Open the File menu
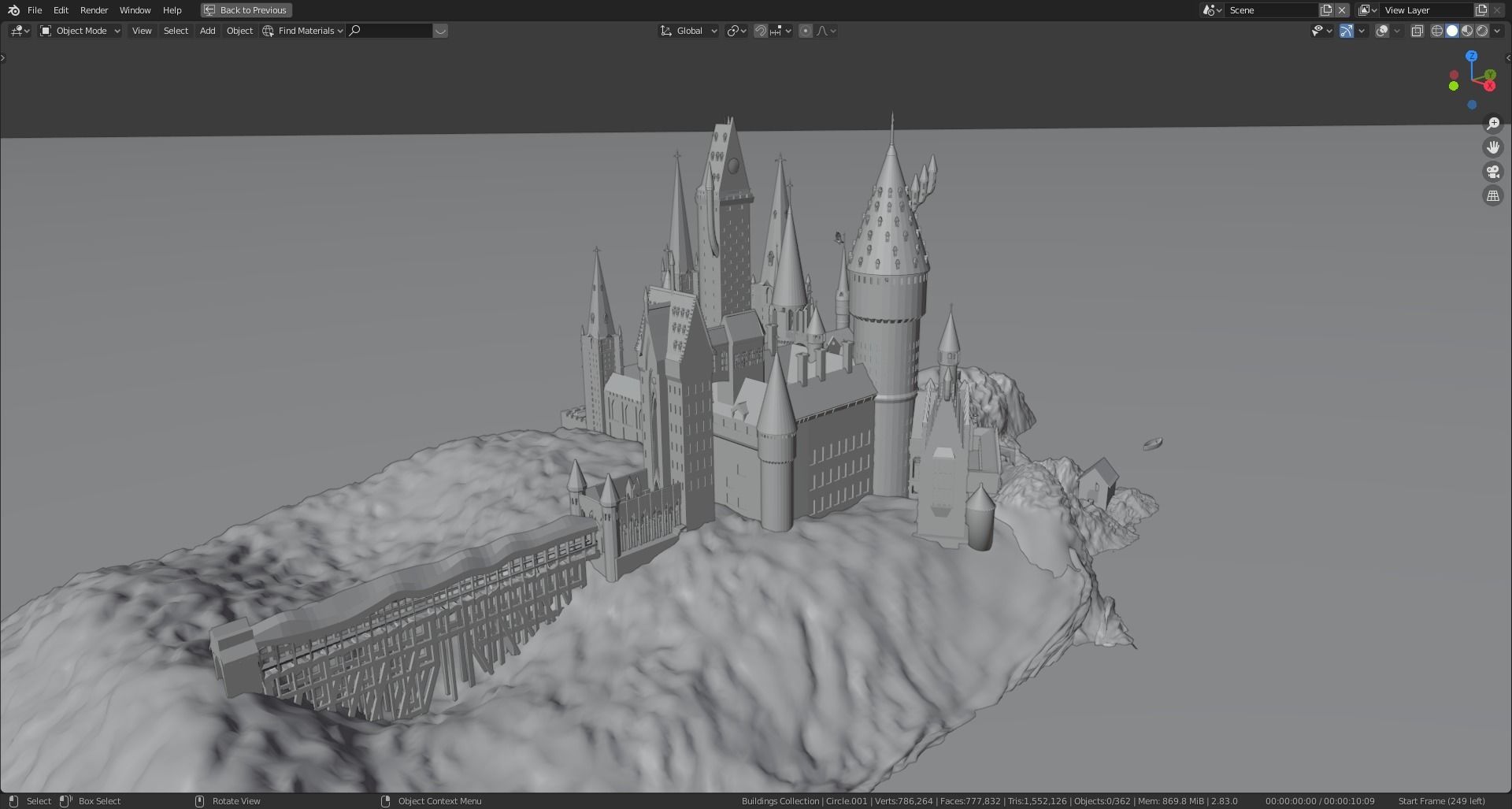Screen dimensions: 1512x809 pos(35,10)
